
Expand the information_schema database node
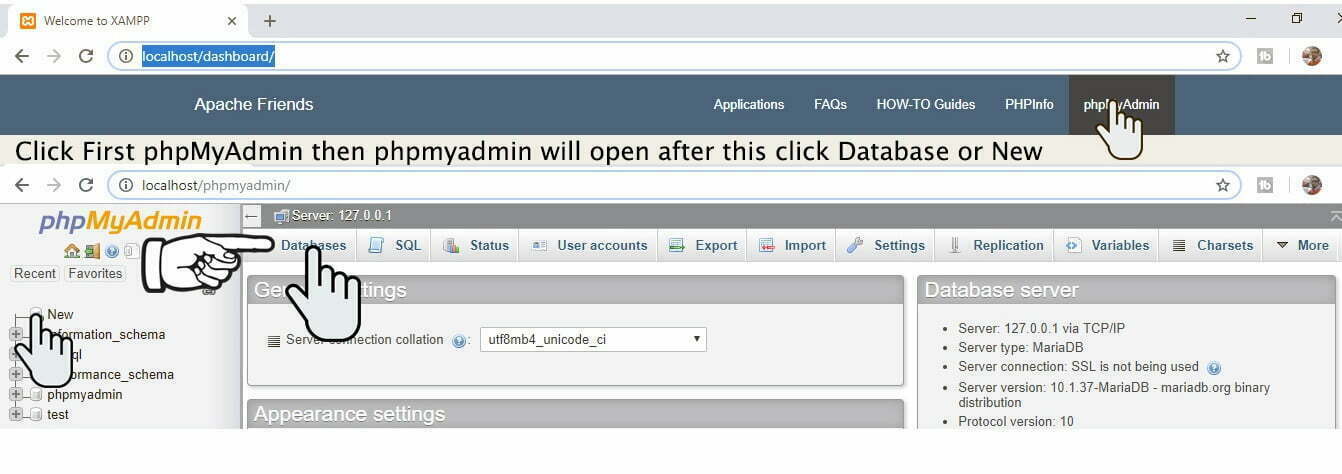point(15,334)
